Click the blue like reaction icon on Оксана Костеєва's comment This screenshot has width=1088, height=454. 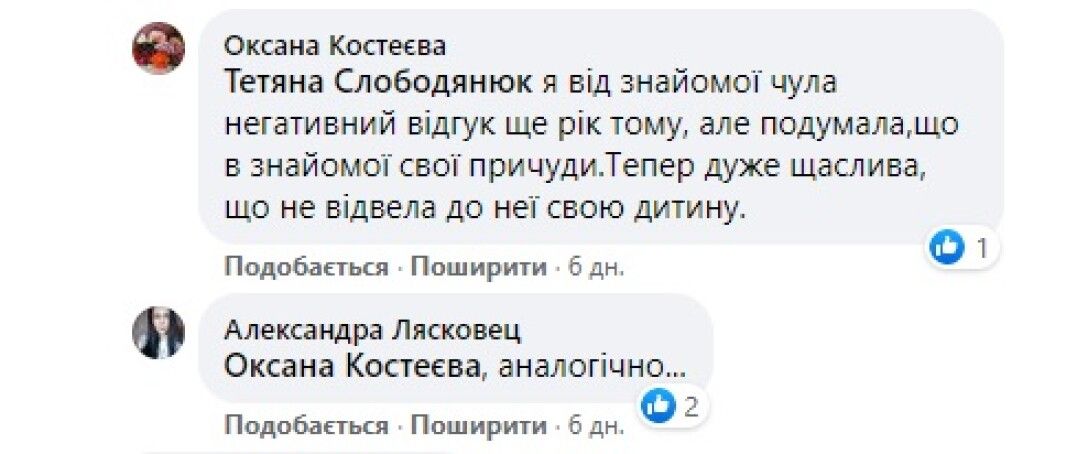click(946, 248)
